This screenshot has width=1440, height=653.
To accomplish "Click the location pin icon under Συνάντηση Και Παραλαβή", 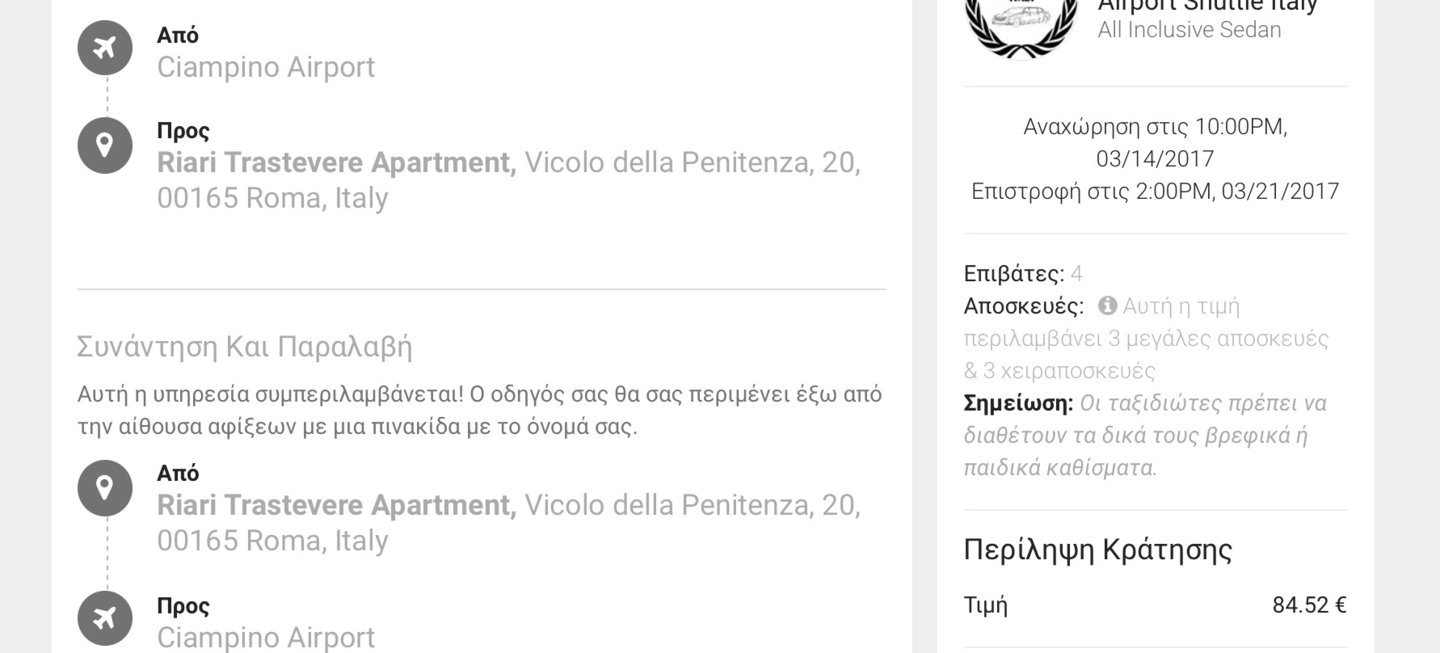I will pyautogui.click(x=105, y=488).
